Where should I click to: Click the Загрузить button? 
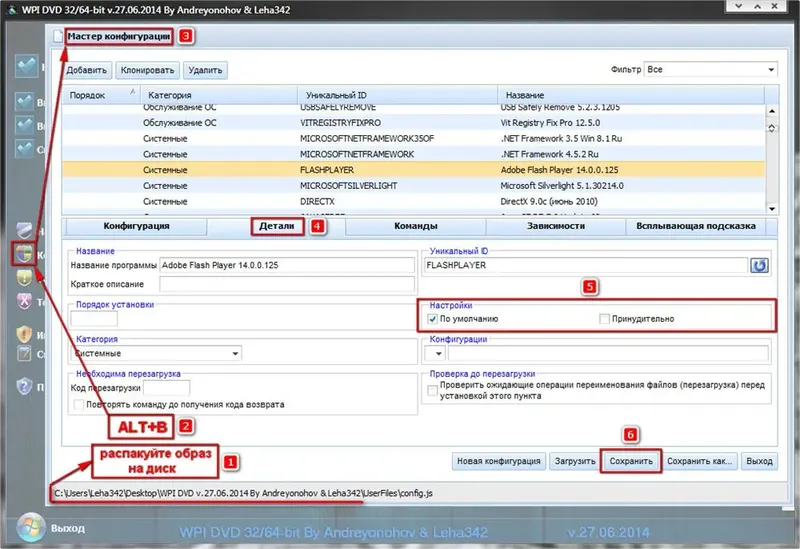(575, 461)
